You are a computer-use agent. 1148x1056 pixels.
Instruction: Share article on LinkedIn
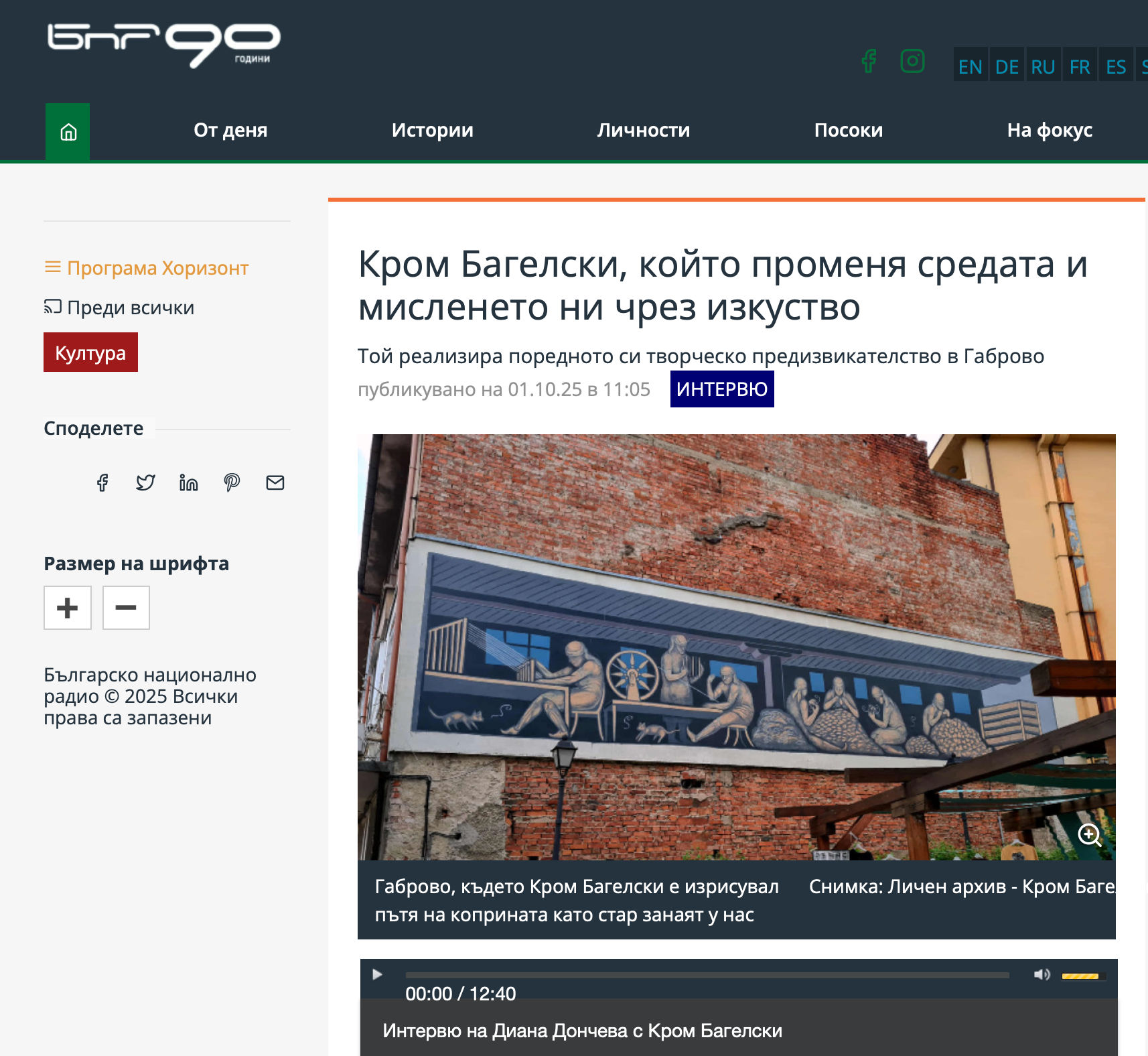[189, 482]
